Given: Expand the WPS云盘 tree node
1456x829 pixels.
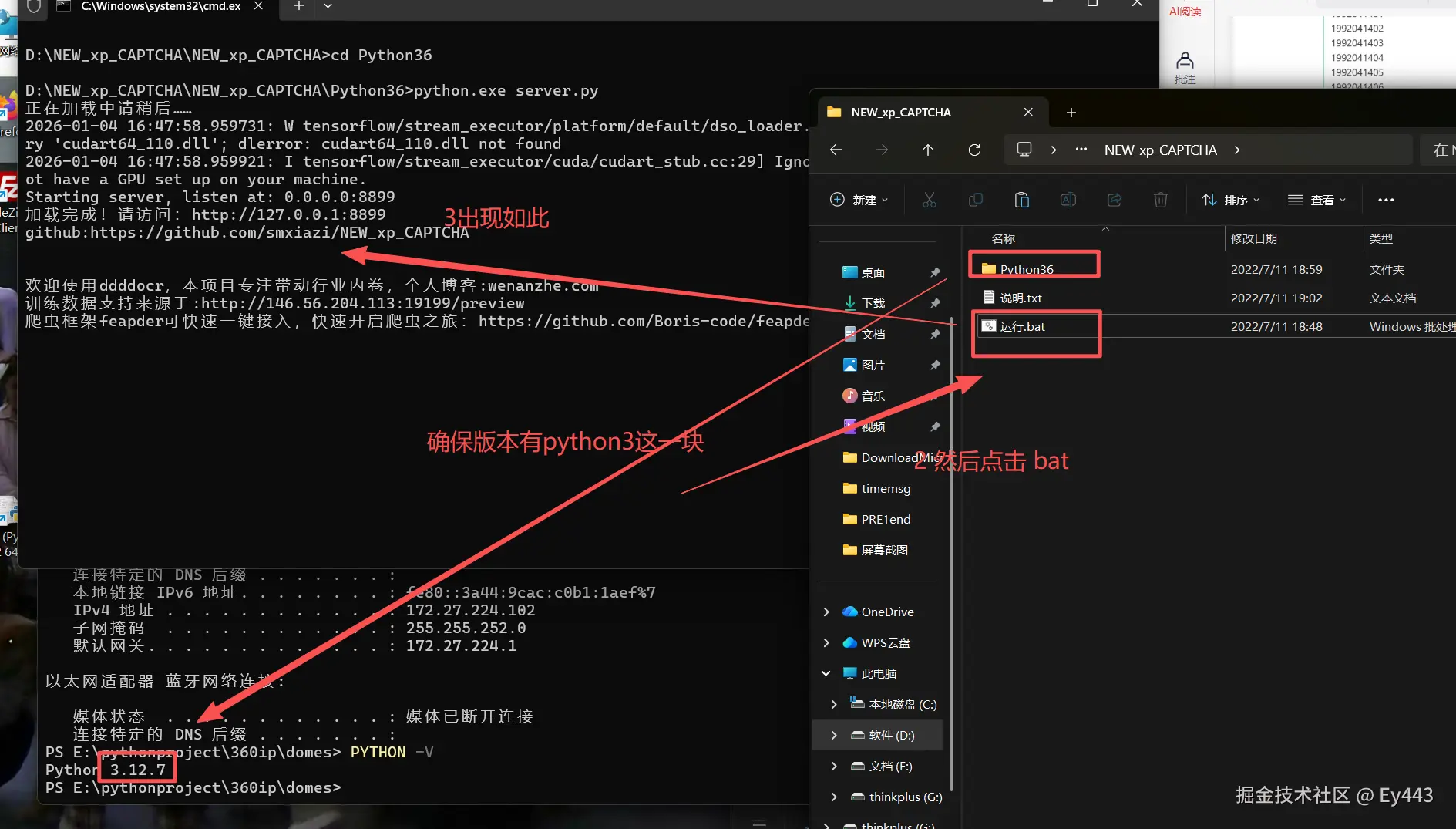Looking at the screenshot, I should point(826,642).
